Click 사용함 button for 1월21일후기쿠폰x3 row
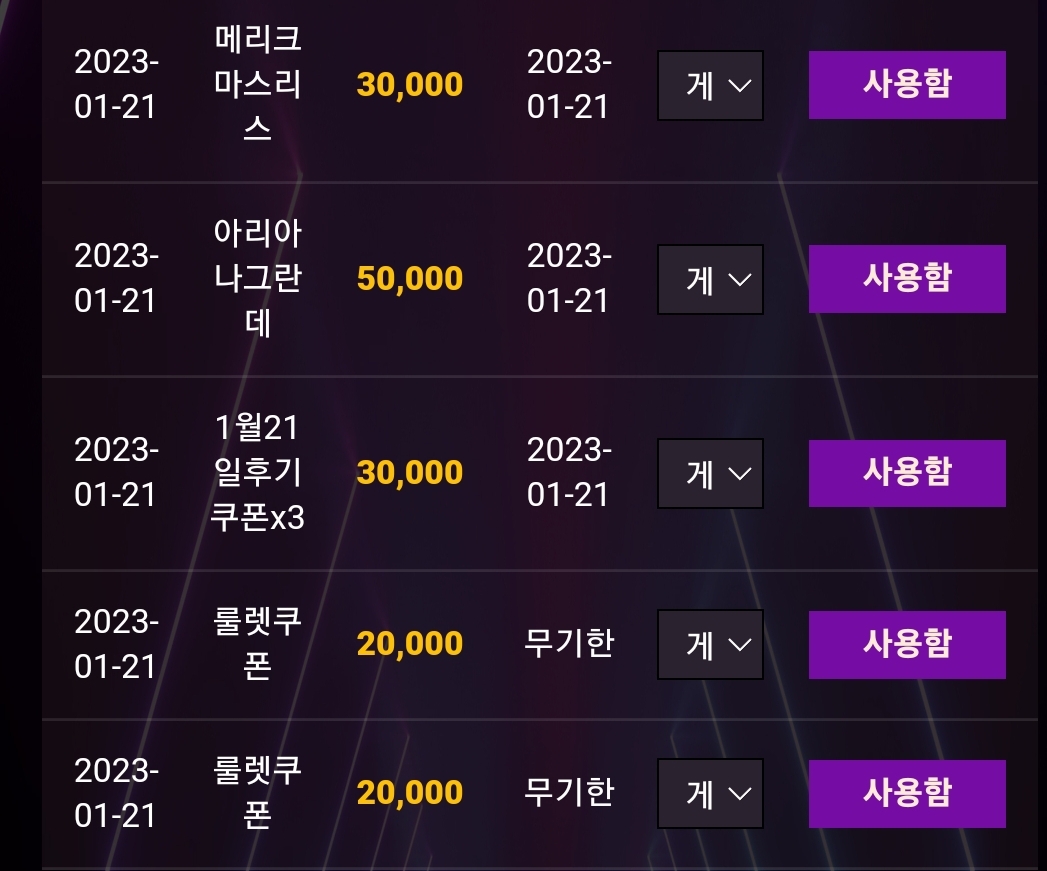Viewport: 1047px width, 871px height. [x=907, y=473]
